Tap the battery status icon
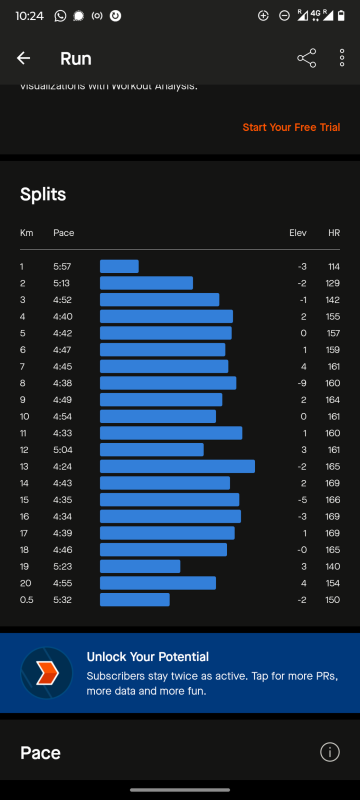The image size is (360, 800). 341,16
